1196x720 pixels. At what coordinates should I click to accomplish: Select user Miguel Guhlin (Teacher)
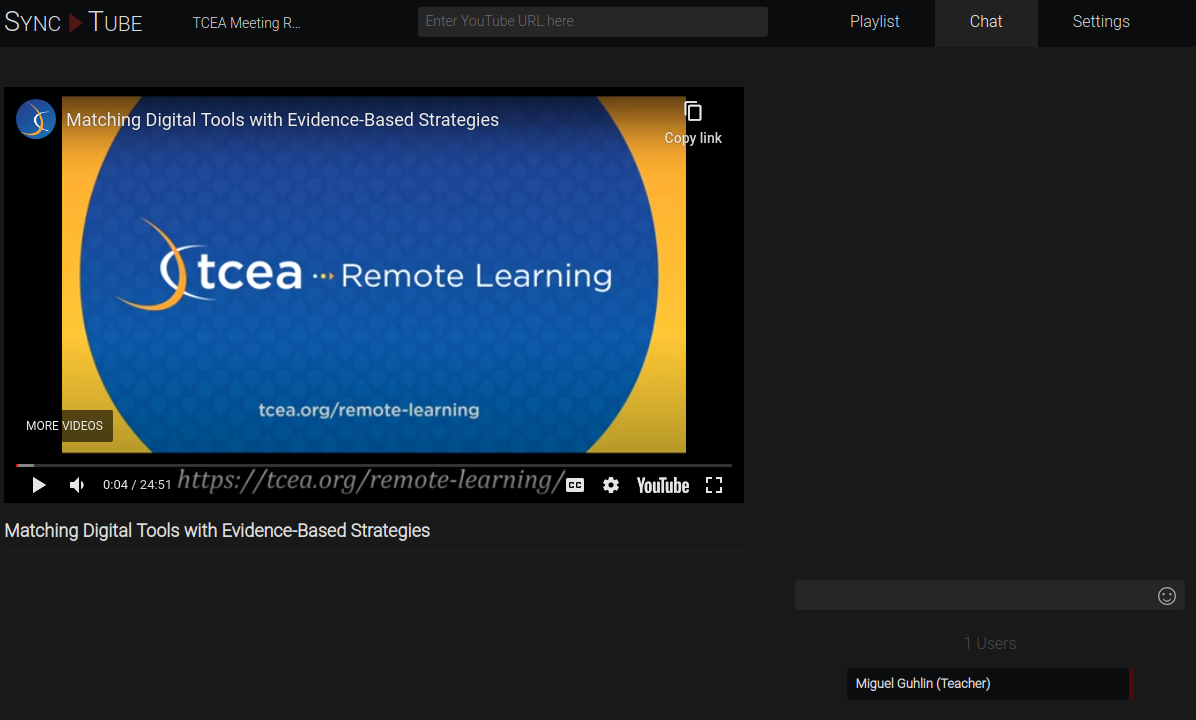click(990, 683)
